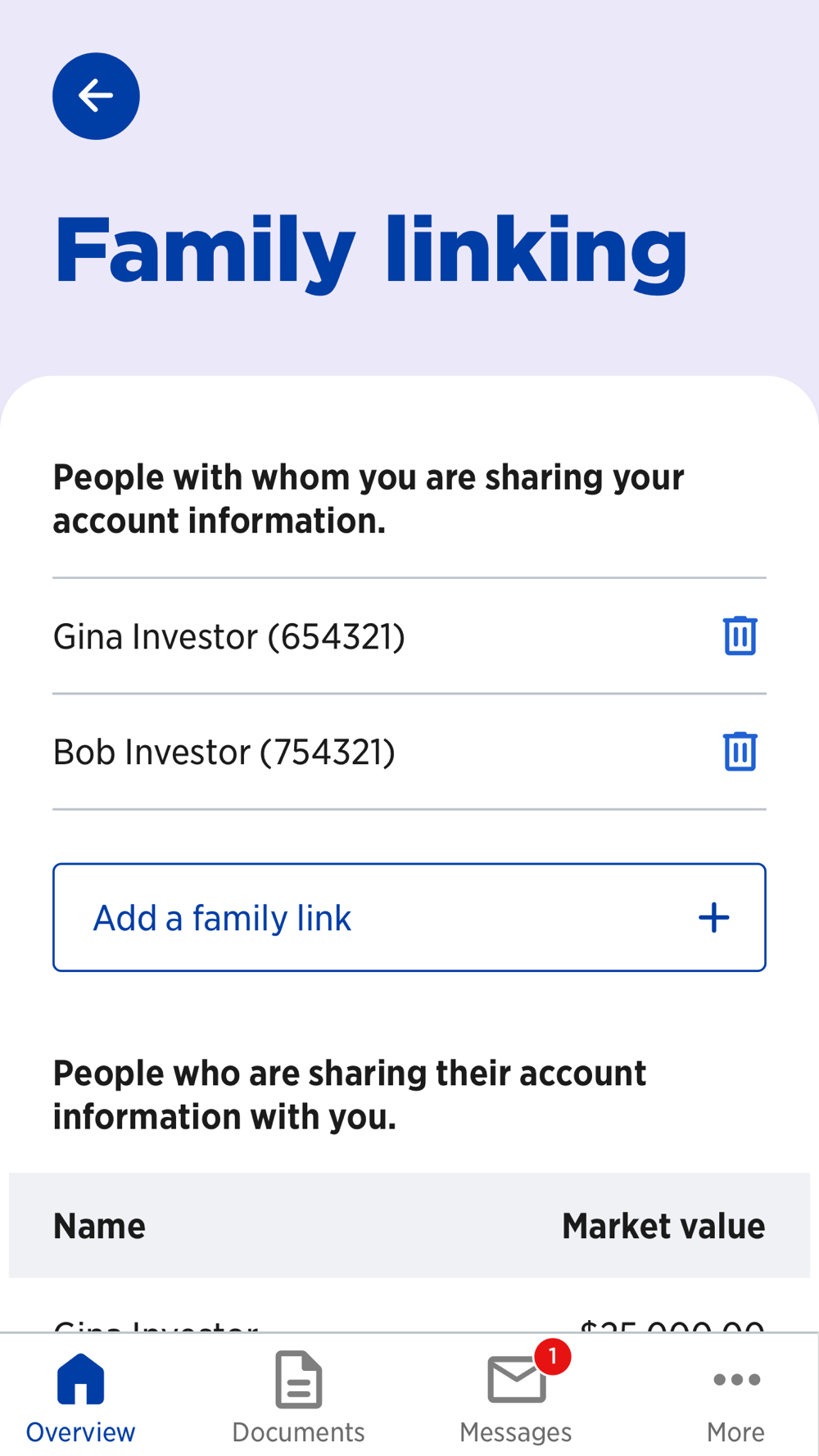819x1456 pixels.
Task: Tap the back arrow button
Action: pos(96,97)
